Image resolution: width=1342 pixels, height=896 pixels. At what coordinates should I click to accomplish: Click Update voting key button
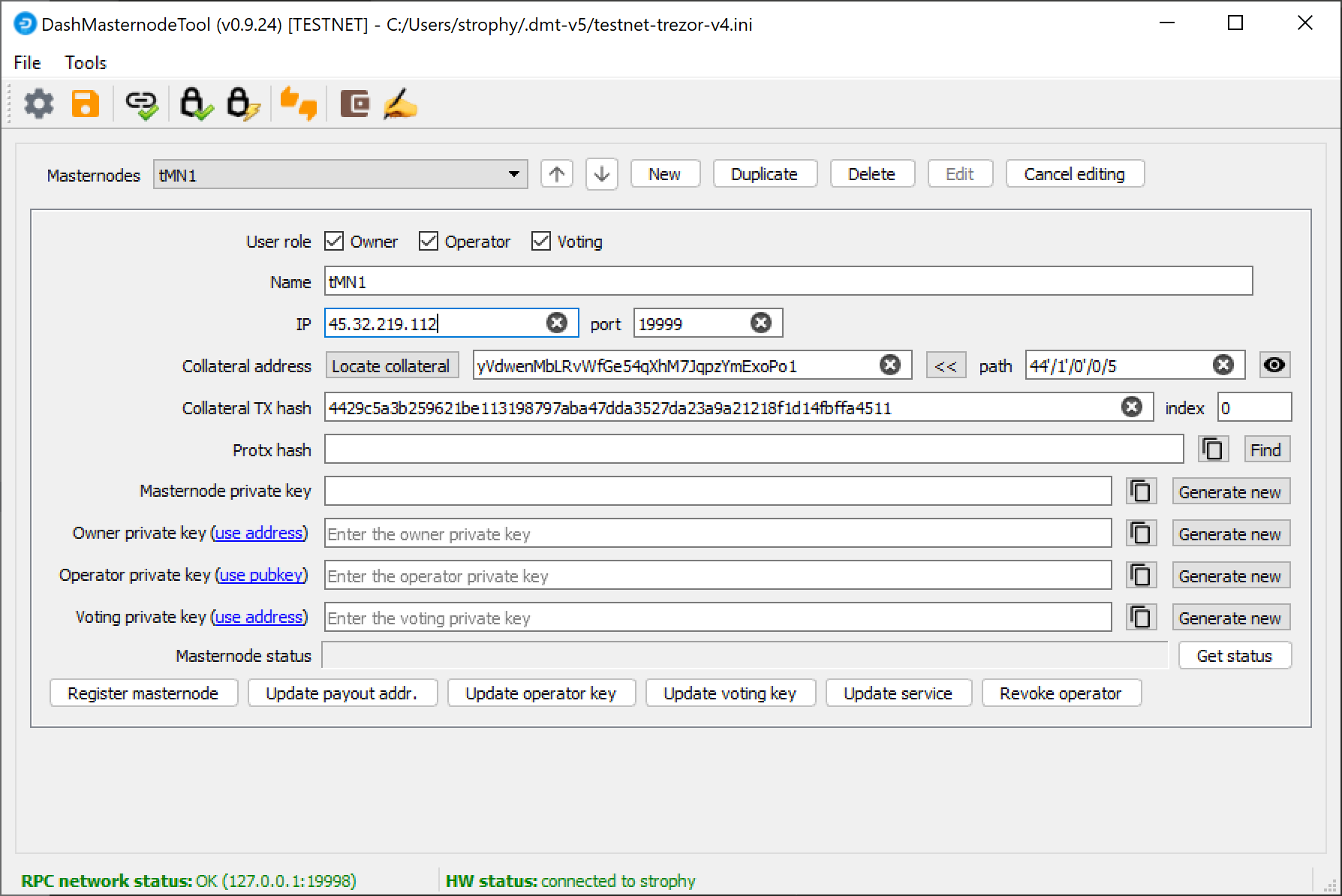point(730,693)
